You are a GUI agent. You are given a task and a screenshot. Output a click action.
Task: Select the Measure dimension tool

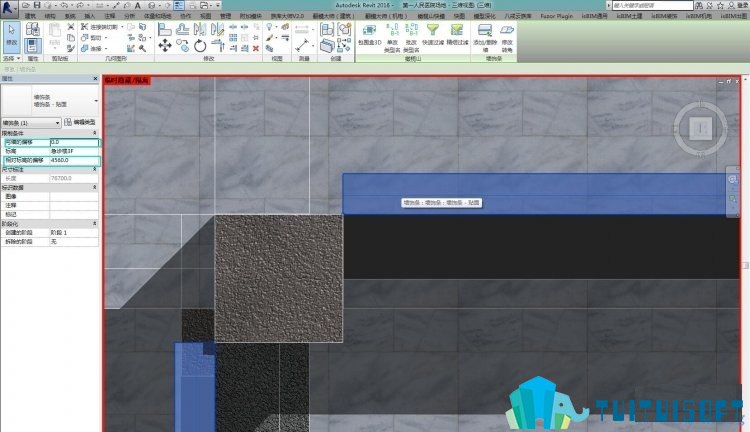point(302,46)
